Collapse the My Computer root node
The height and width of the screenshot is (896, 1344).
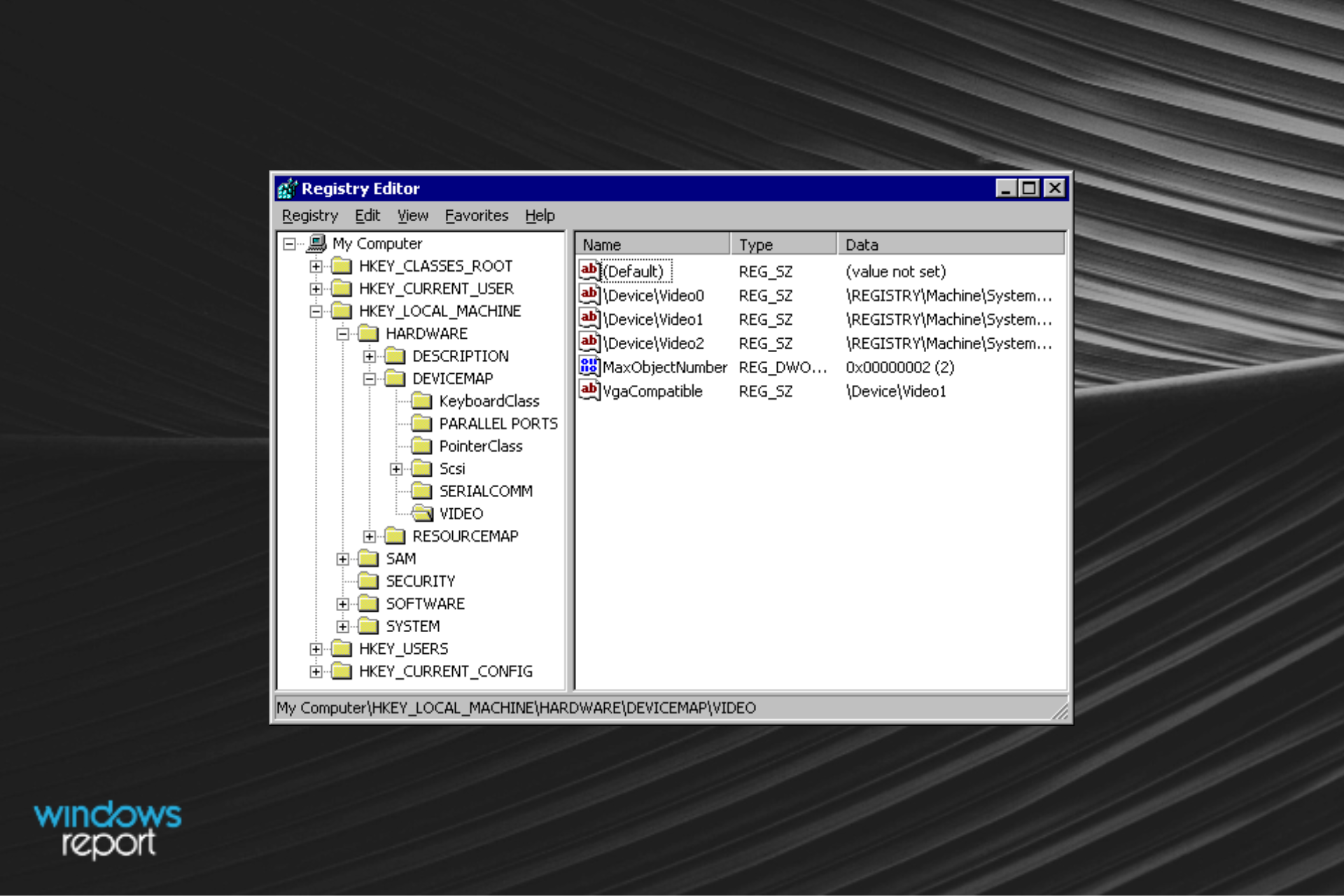[x=289, y=244]
